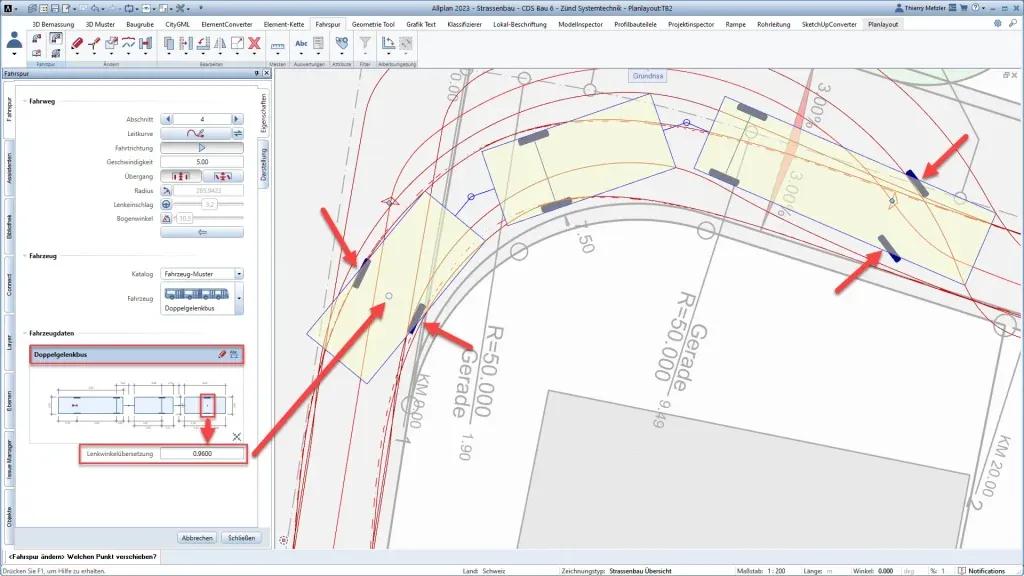Screen dimensions: 1024x576
Task: Select the second Übergang transition option
Action: point(223,176)
